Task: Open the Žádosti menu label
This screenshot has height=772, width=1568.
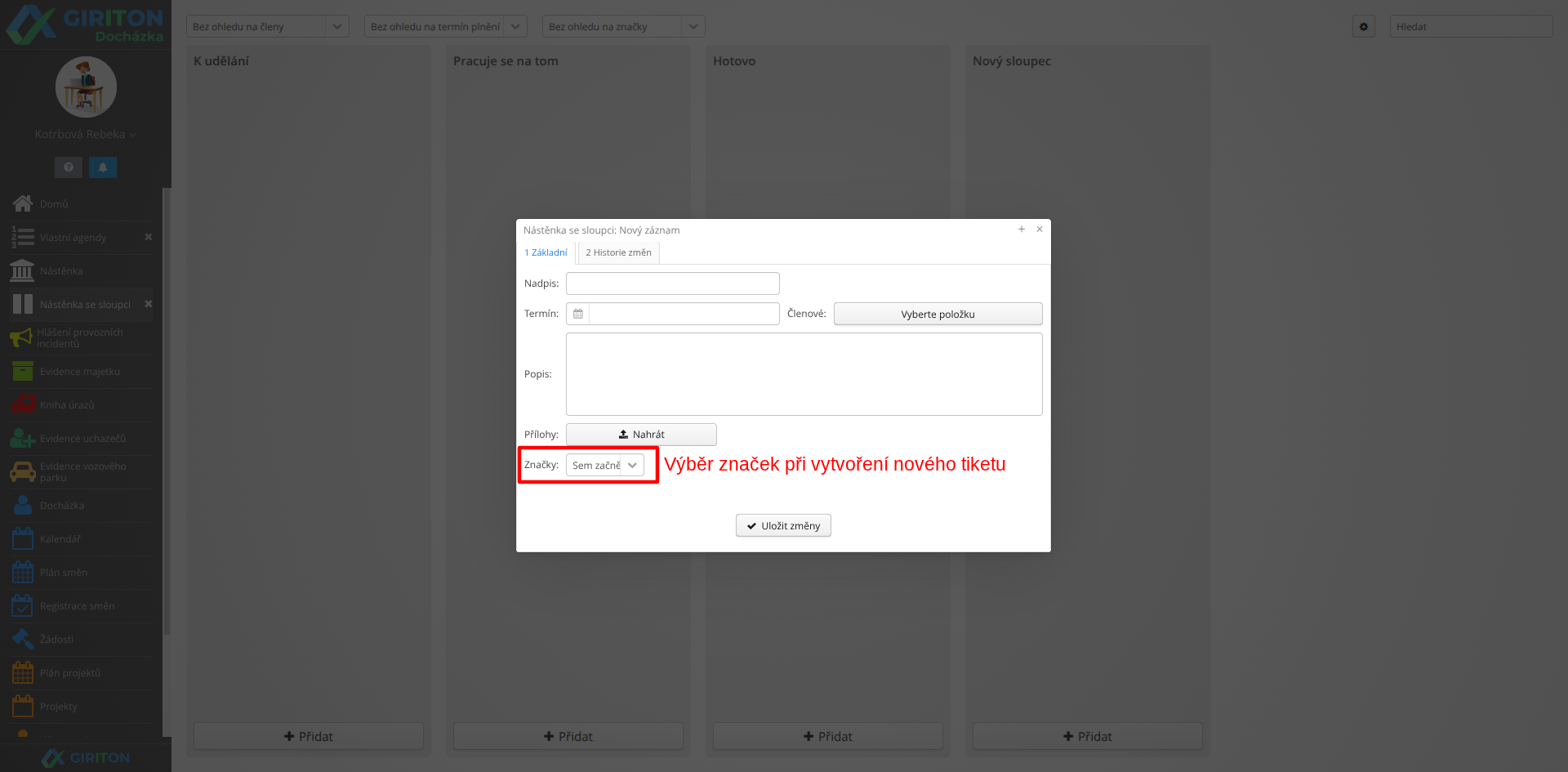Action: click(x=56, y=639)
